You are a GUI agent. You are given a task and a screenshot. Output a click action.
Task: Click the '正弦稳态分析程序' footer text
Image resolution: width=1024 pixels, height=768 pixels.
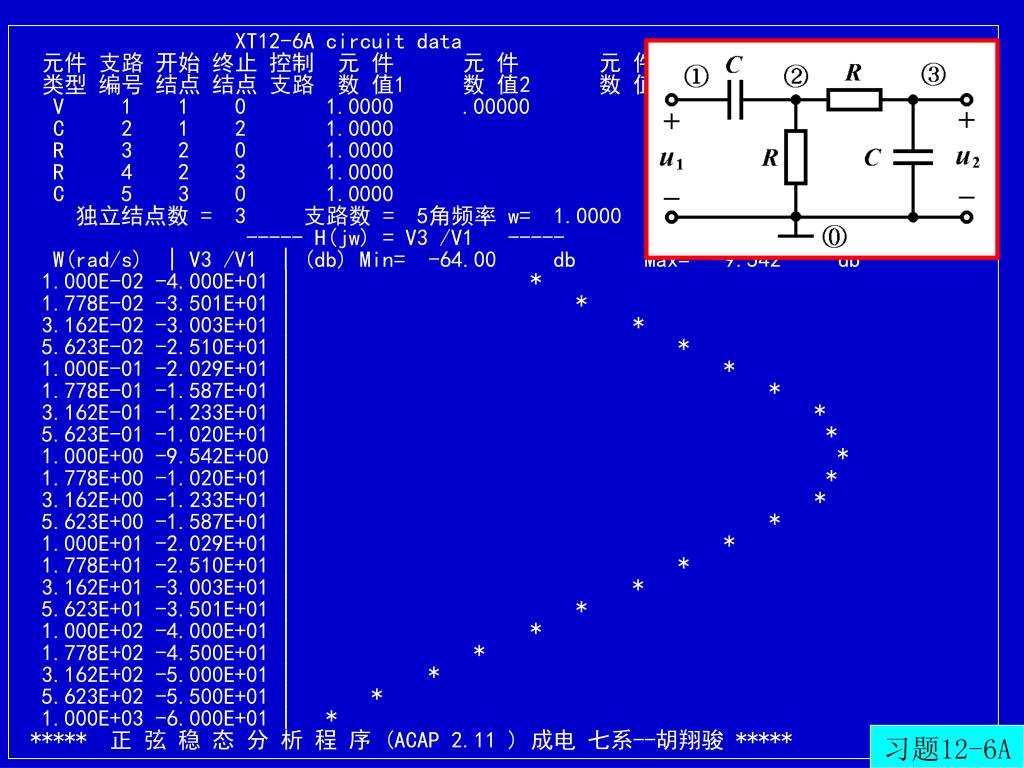point(240,740)
